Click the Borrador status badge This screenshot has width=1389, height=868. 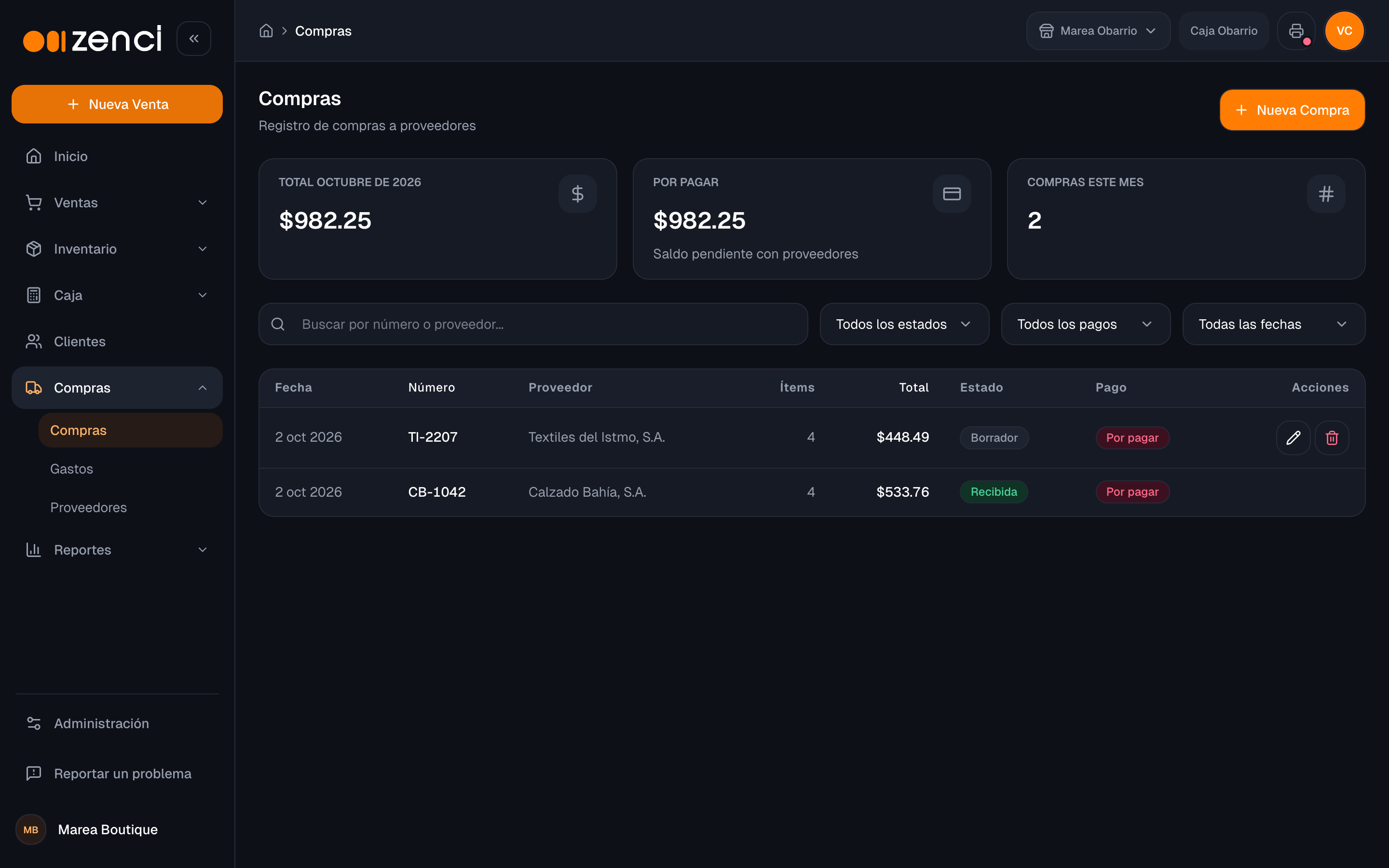tap(994, 438)
